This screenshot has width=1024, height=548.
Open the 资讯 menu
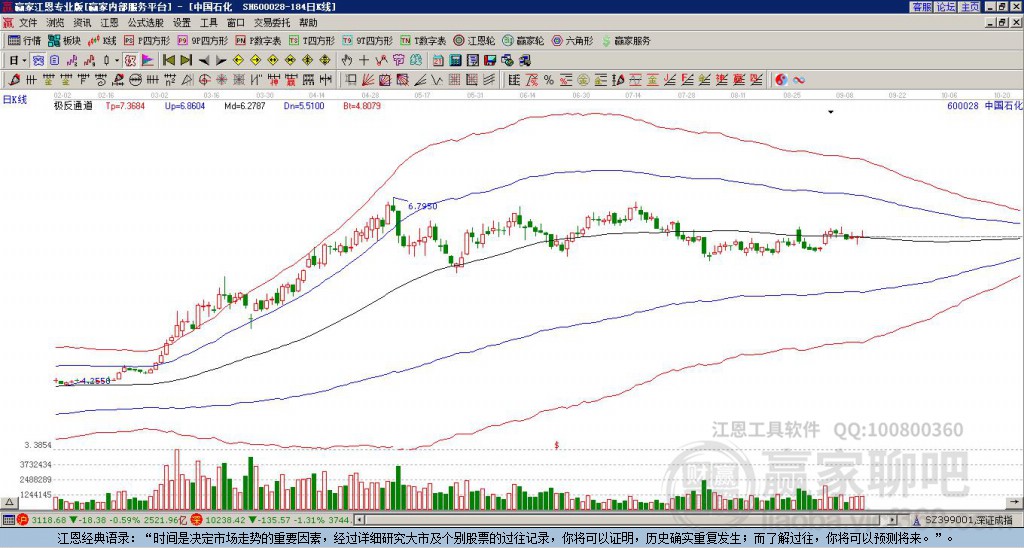(82, 23)
